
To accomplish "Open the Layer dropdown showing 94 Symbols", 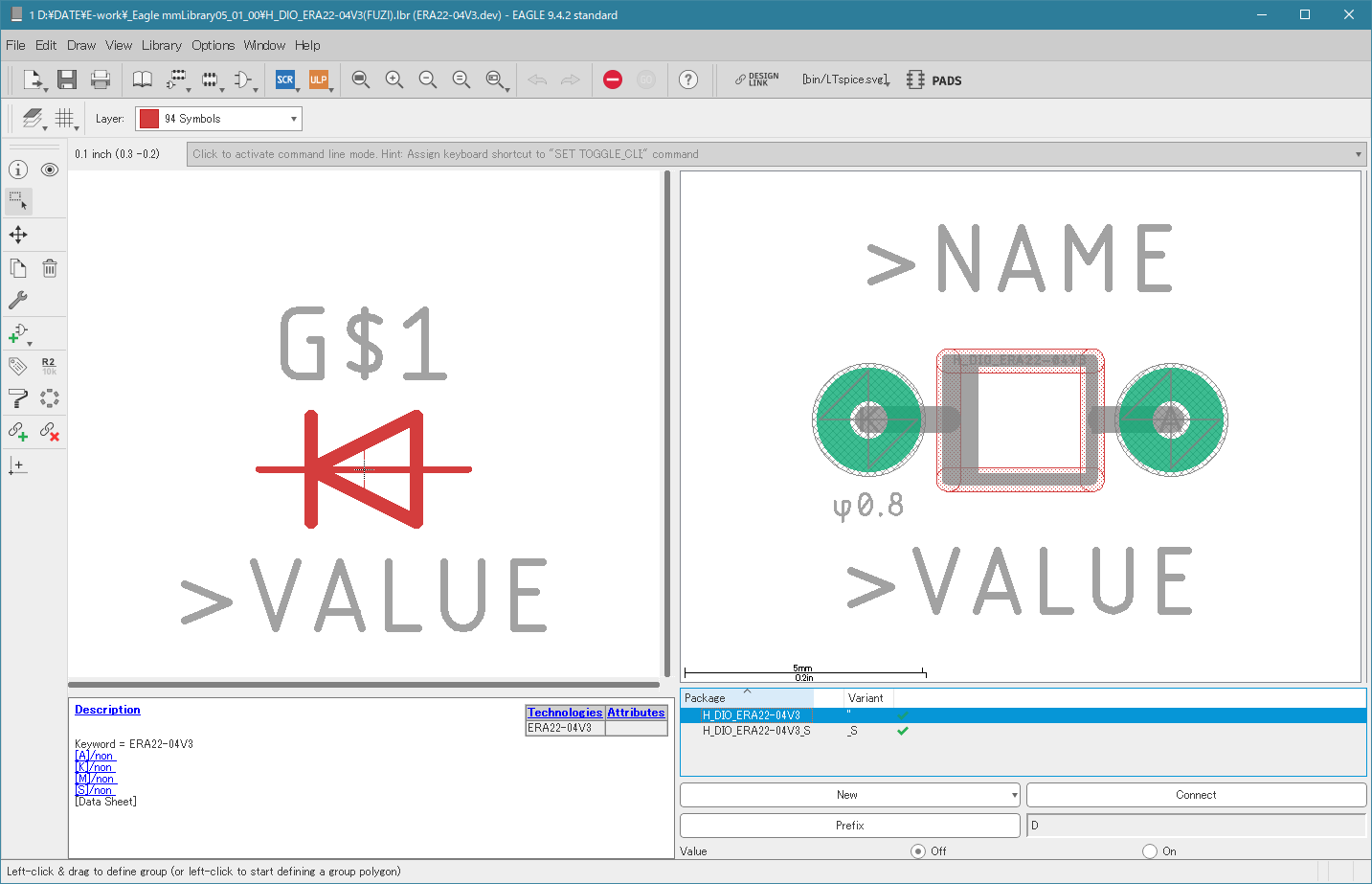I will [x=218, y=119].
